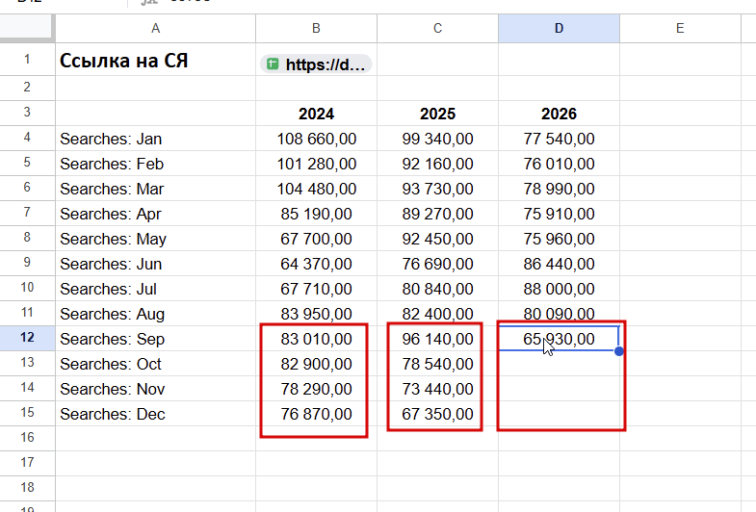Screen dimensions: 756x512
Task: Click the select-all corner box
Action: tap(27, 27)
